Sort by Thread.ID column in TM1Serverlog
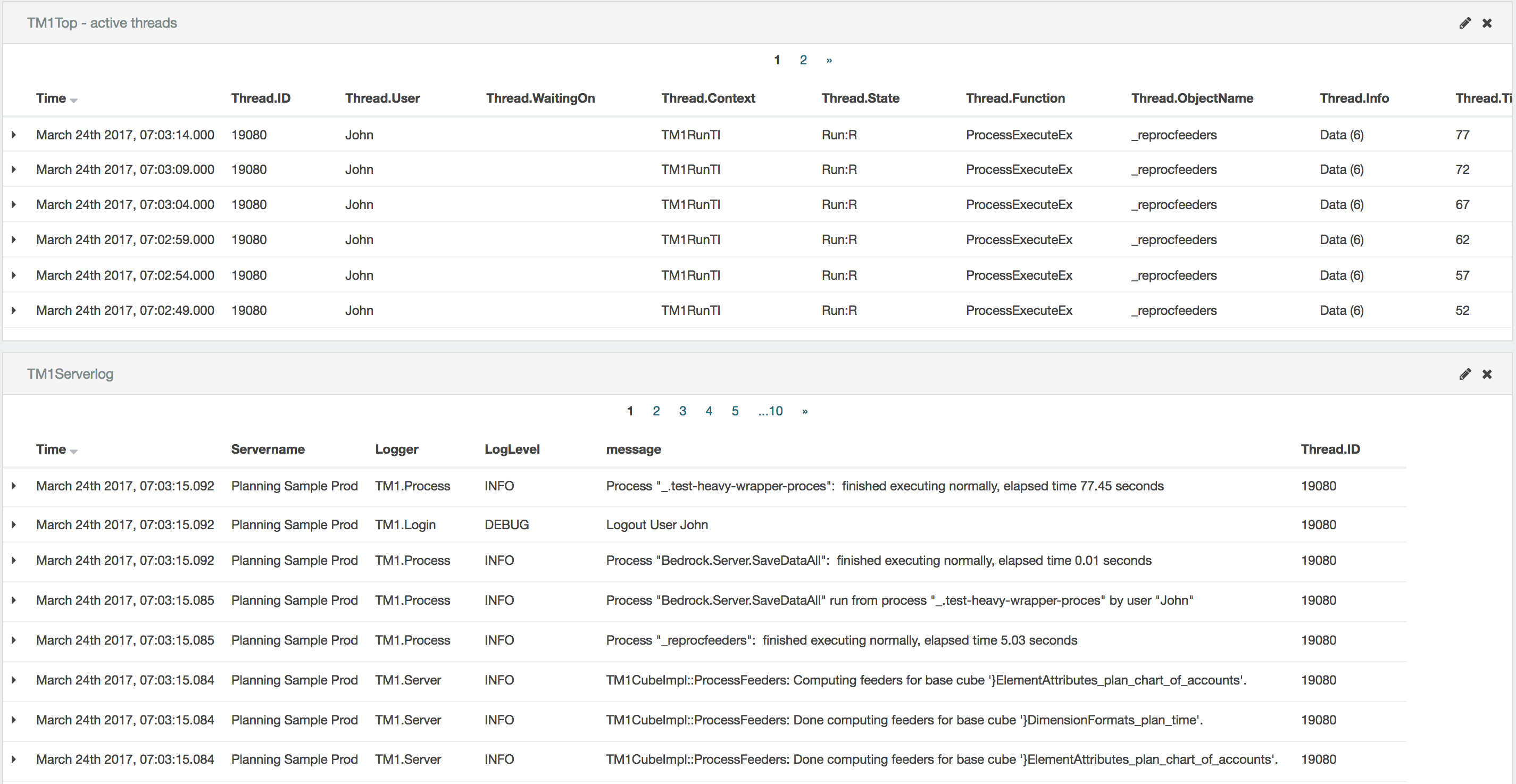The image size is (1516, 784). (x=1330, y=448)
